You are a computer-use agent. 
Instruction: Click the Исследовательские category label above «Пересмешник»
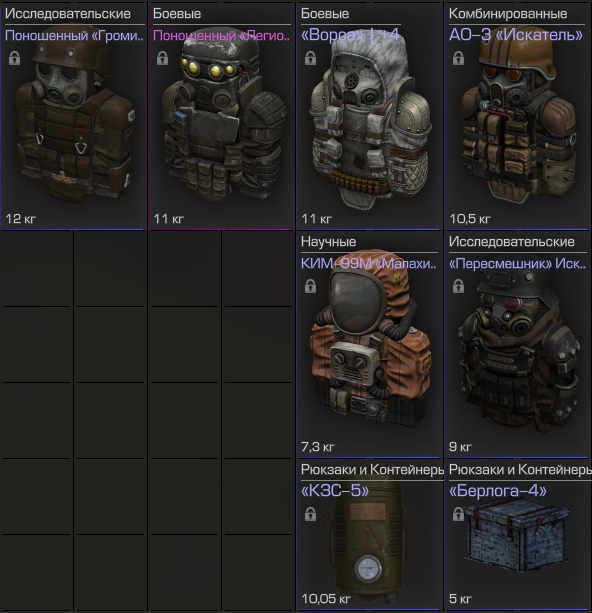[x=511, y=242]
